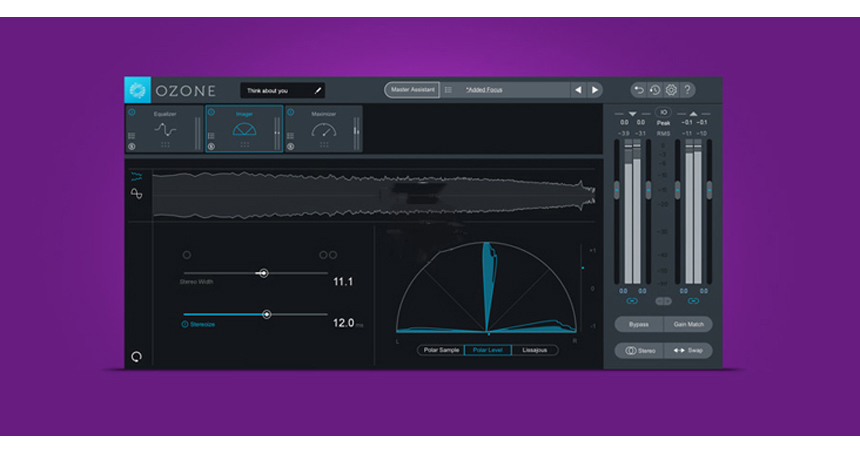Click the Swap channels button
Screen dimensions: 860x451
[688, 351]
